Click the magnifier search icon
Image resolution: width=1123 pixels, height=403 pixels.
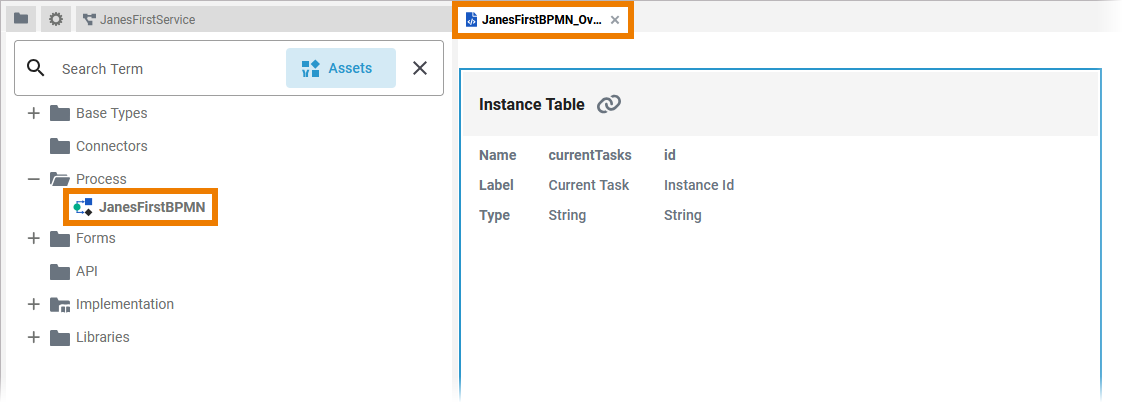pos(36,68)
